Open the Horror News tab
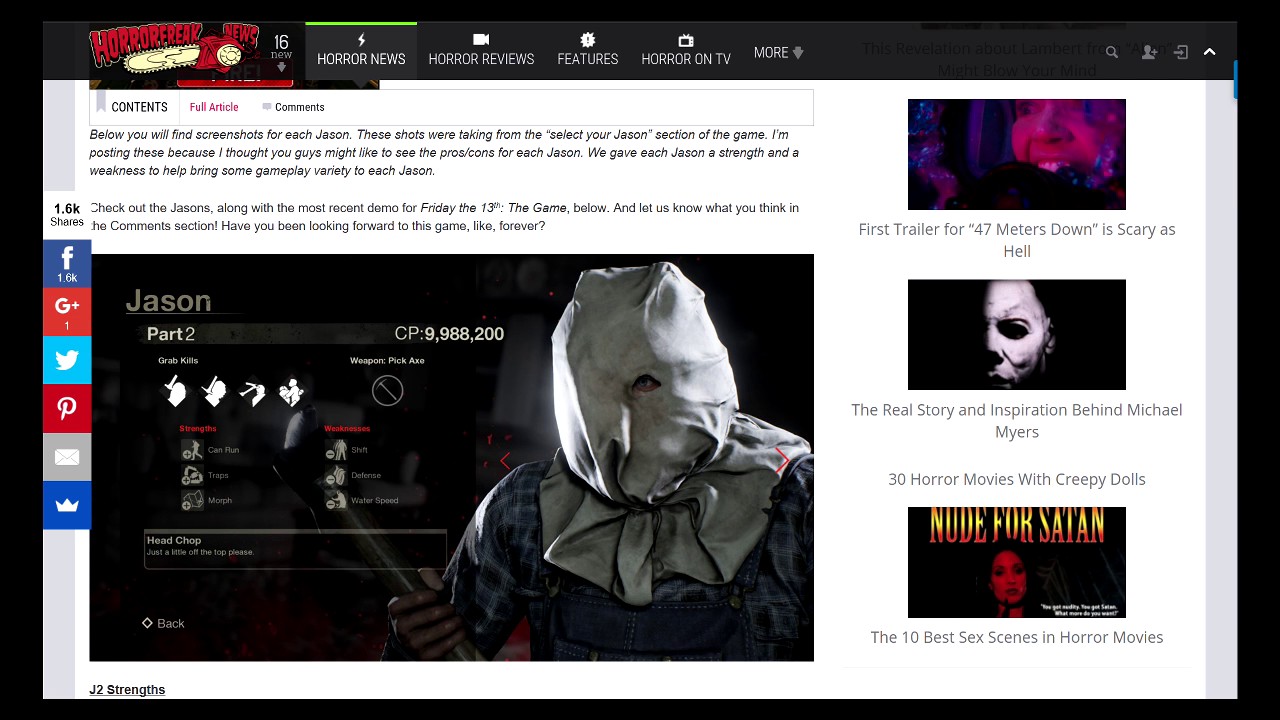This screenshot has height=720, width=1280. pos(361,50)
